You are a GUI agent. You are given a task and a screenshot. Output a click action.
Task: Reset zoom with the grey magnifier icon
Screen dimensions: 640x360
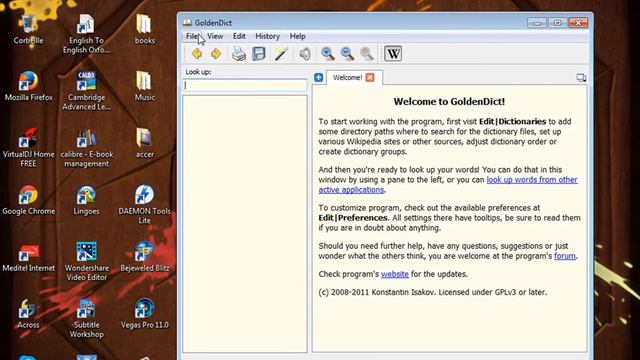point(367,53)
